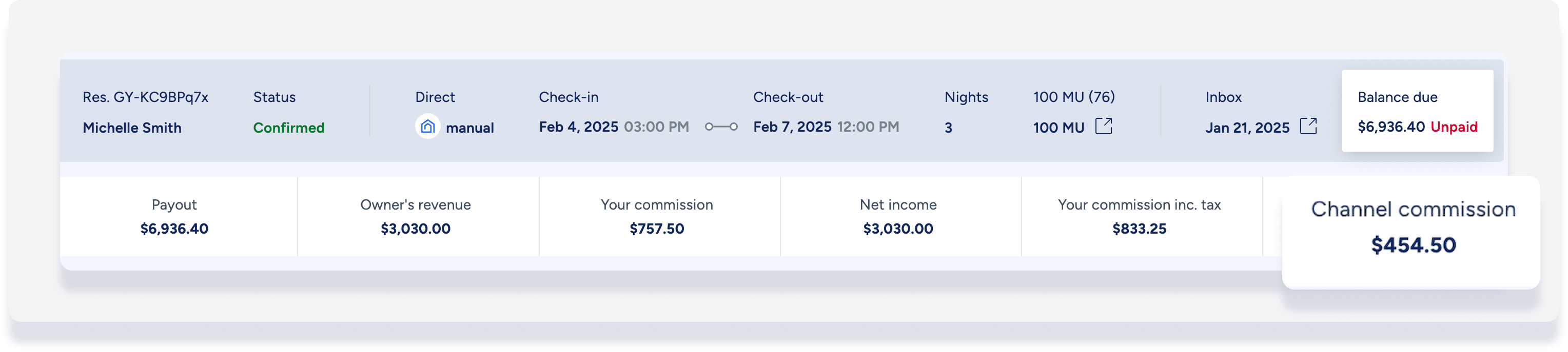The height and width of the screenshot is (352, 1568).
Task: Click the Your commission value $757.50
Action: tap(657, 229)
